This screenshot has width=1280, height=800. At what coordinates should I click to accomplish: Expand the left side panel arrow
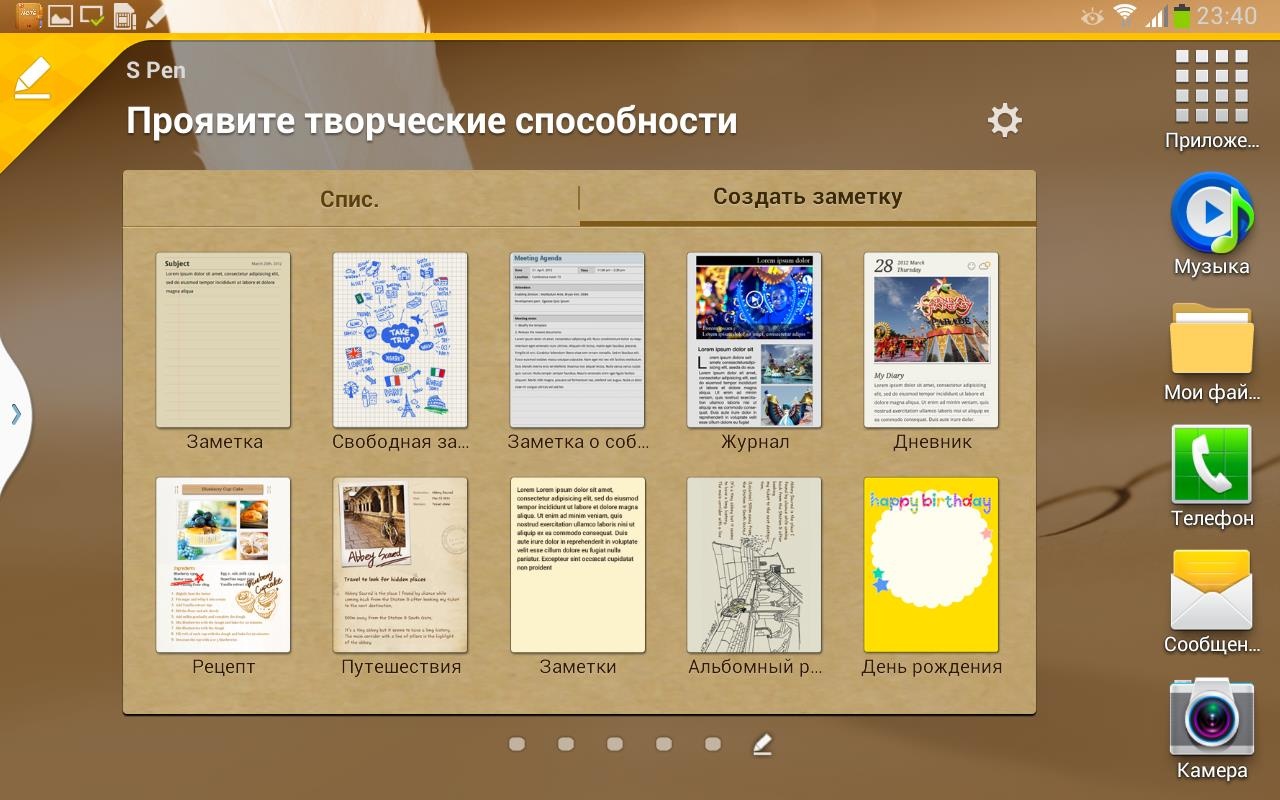click(x=15, y=414)
